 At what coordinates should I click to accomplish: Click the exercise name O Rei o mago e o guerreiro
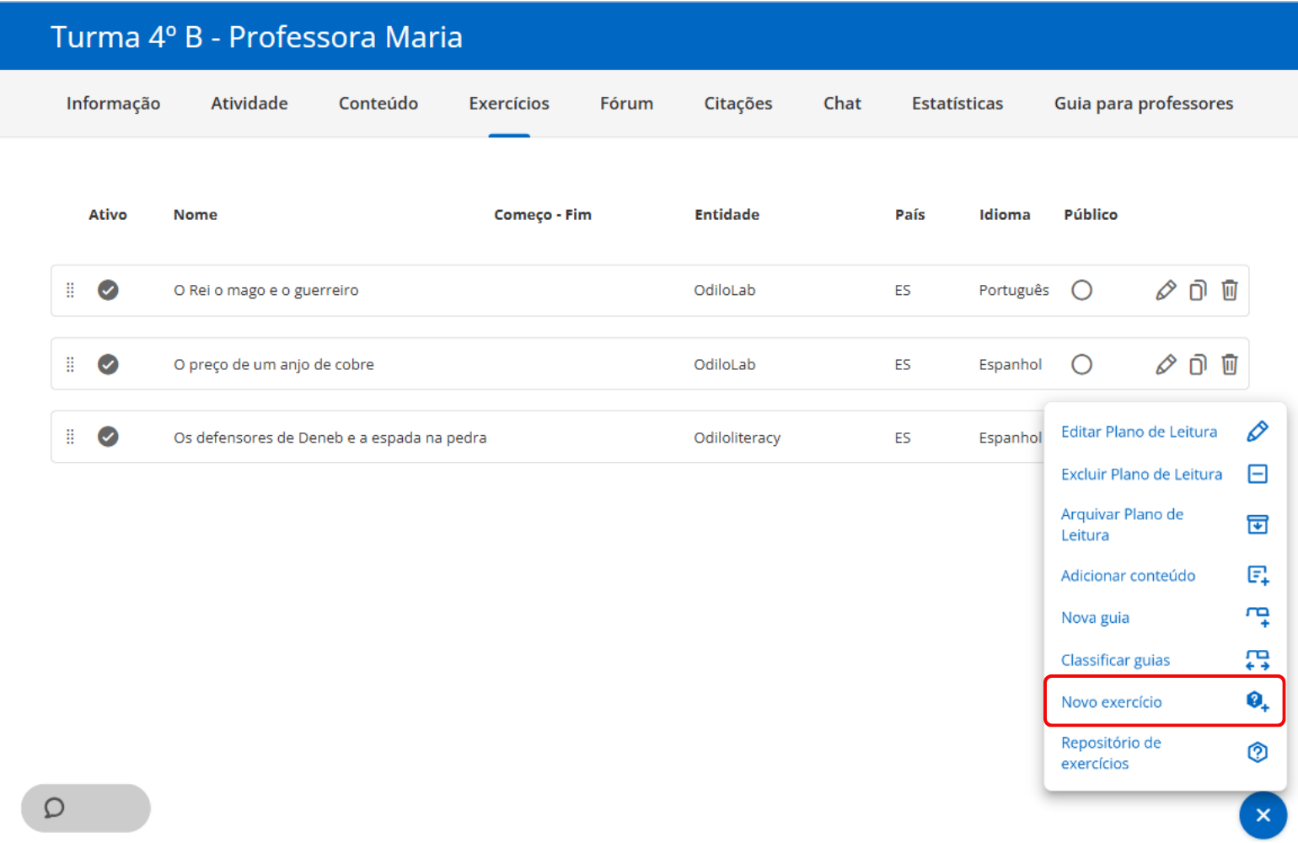pyautogui.click(x=266, y=291)
